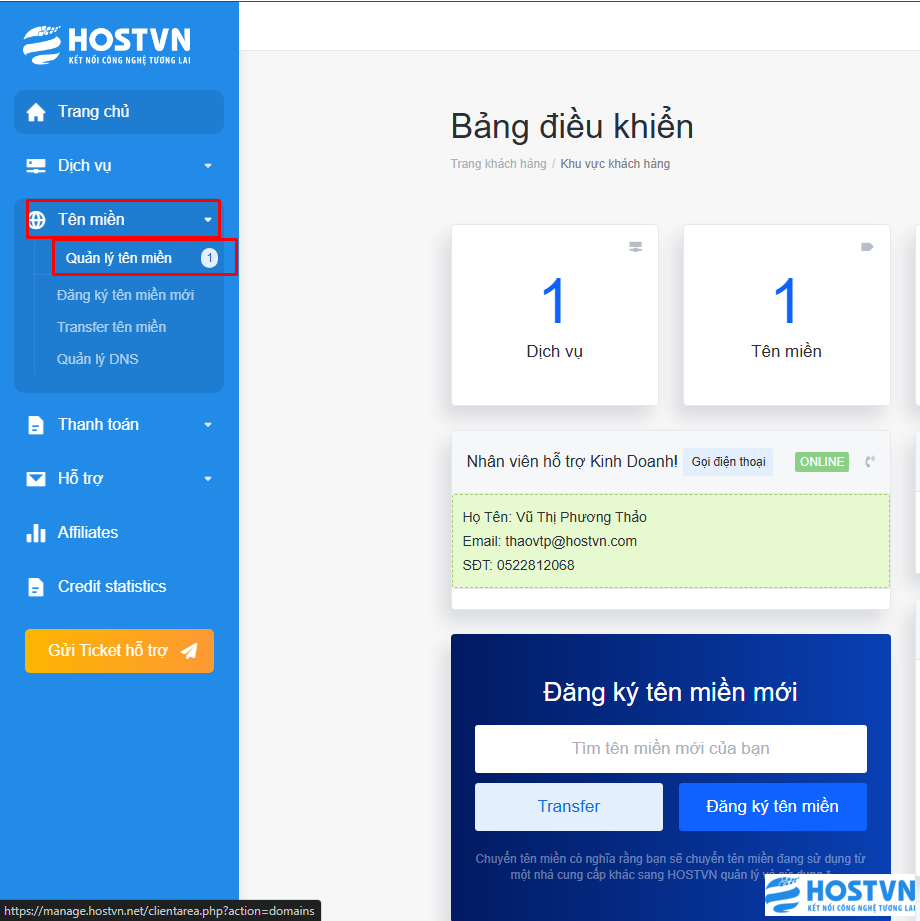Click the badge count next to Quản lý tên miền
The width and height of the screenshot is (920, 921).
click(x=210, y=258)
